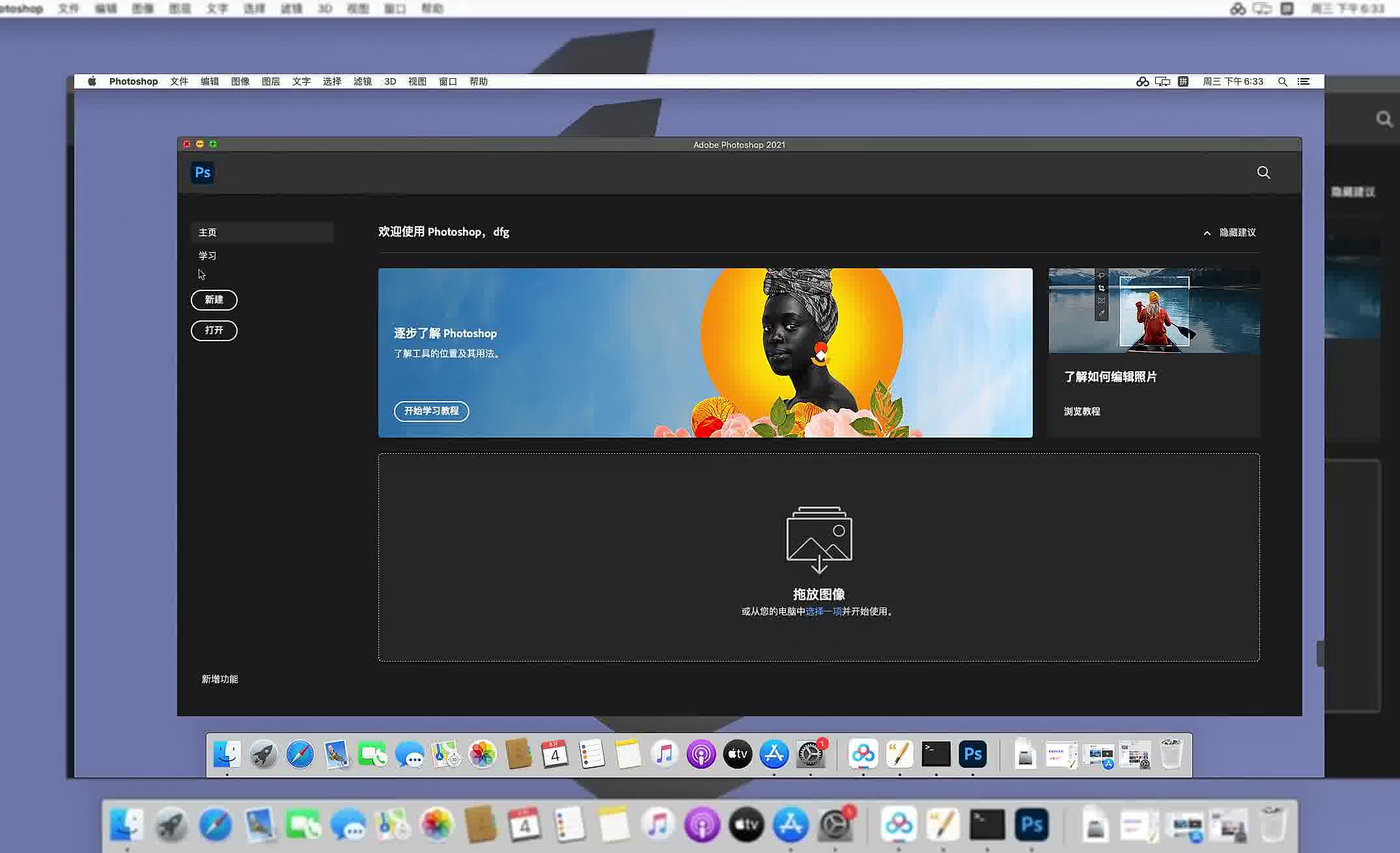Open Terminal from the sharp inner Dock
Screen dimensions: 1400x853
[x=936, y=755]
